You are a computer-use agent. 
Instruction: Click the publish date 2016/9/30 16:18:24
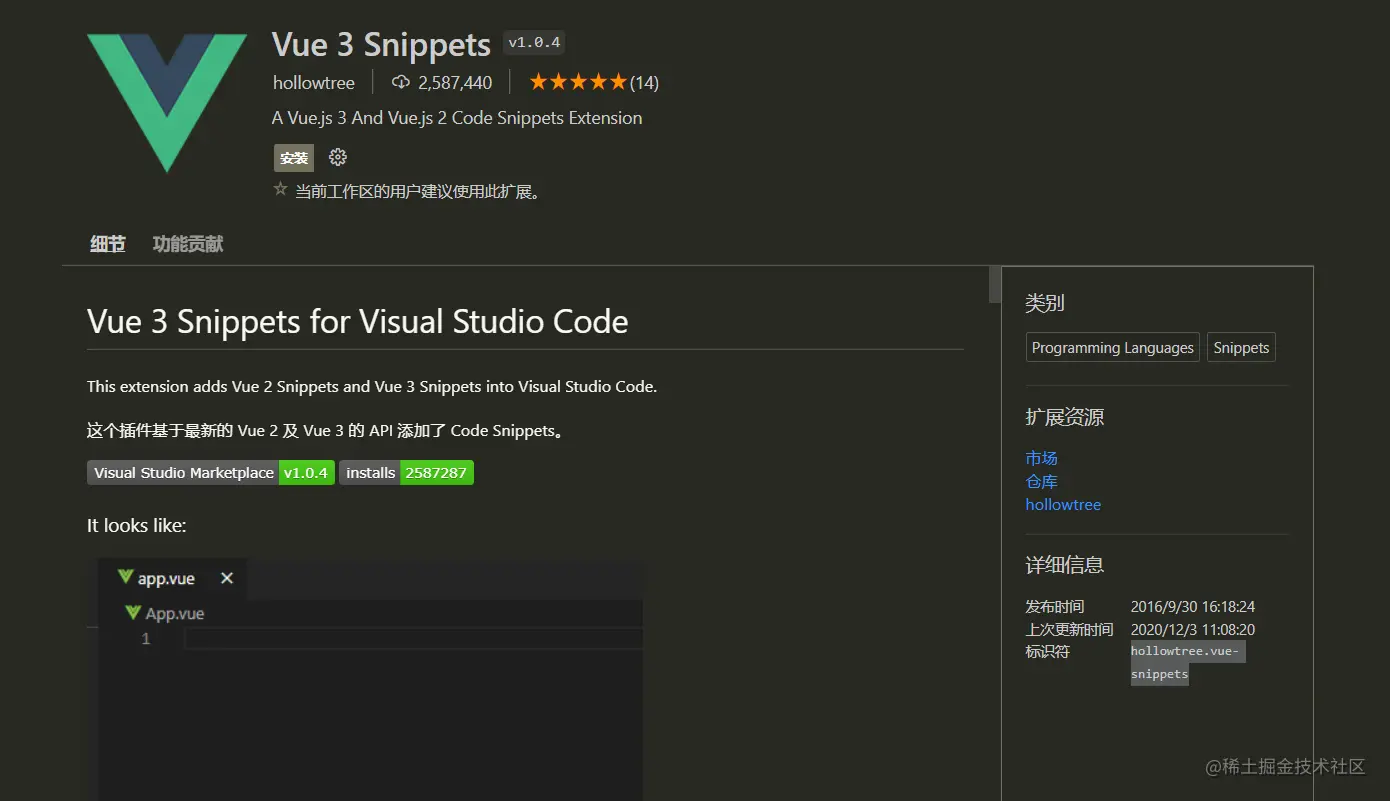[x=1193, y=606]
